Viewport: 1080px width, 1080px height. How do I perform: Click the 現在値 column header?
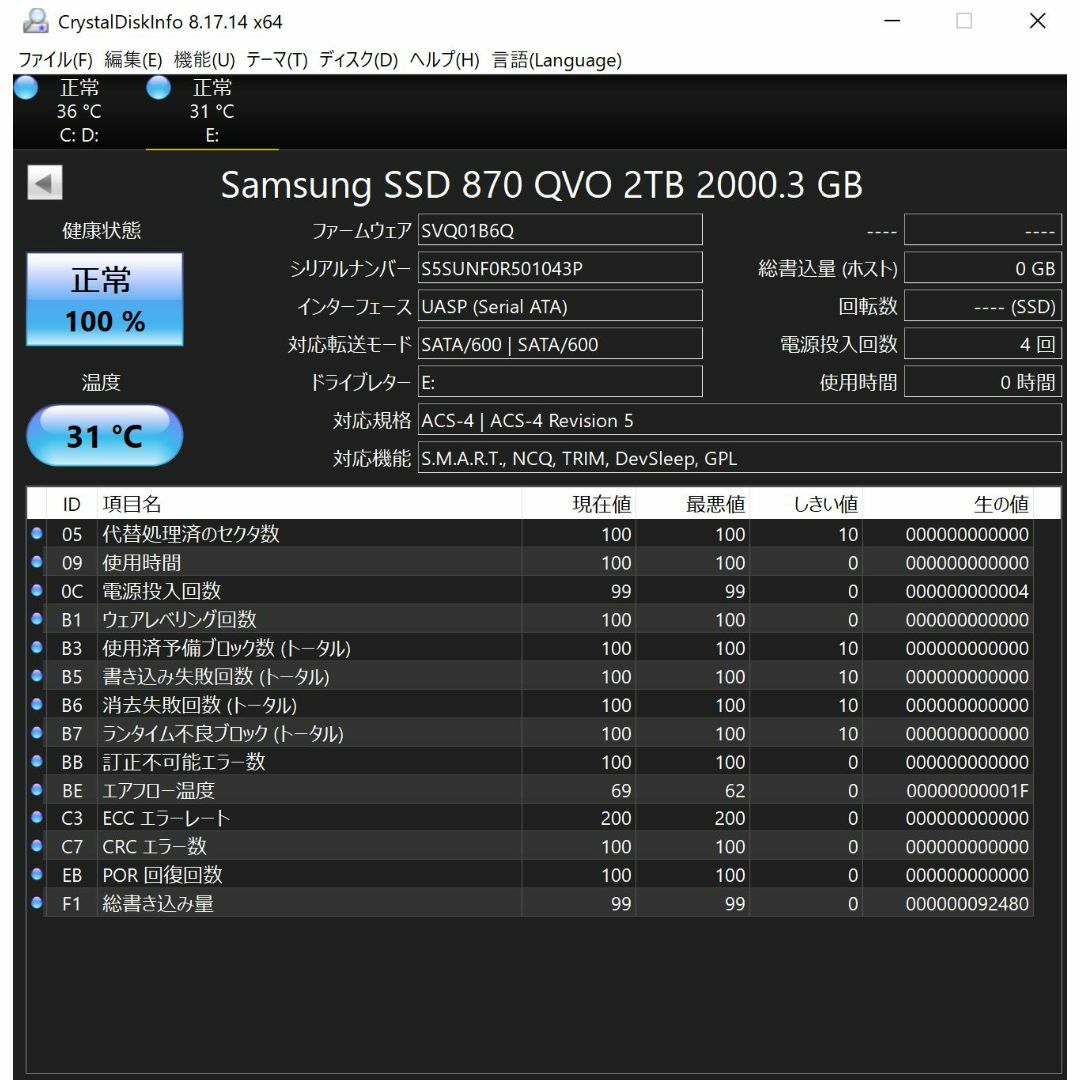click(578, 503)
